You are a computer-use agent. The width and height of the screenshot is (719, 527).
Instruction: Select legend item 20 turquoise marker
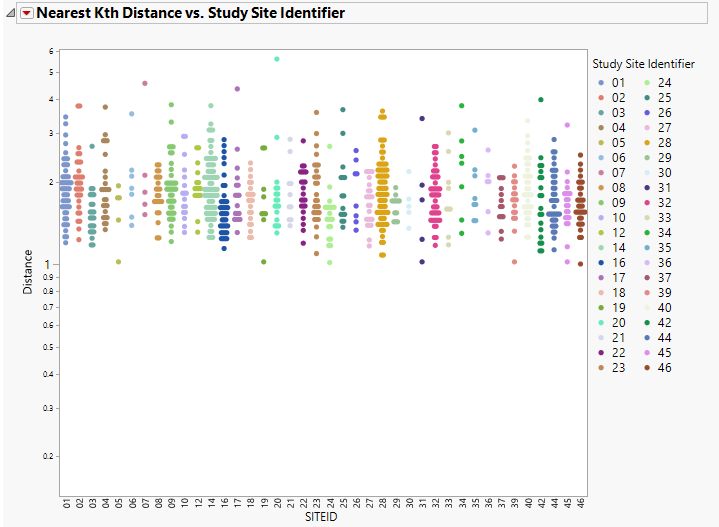[x=601, y=323]
